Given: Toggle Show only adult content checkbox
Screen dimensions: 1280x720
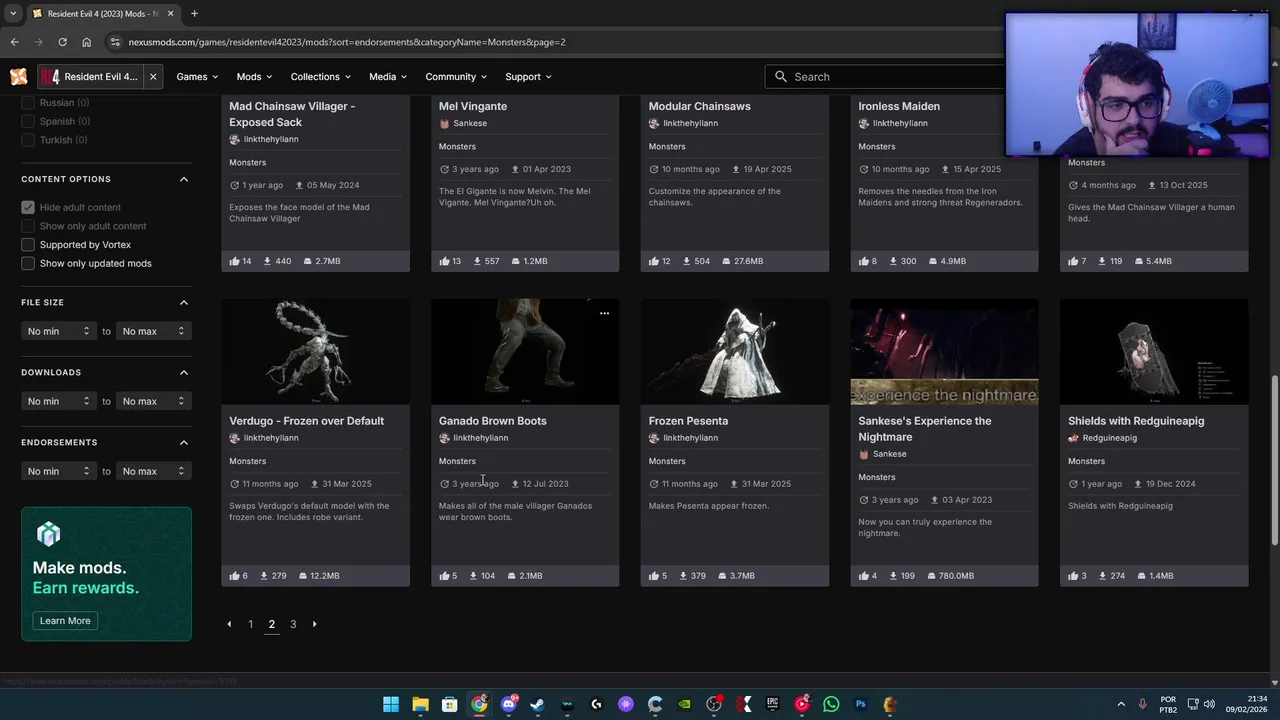Looking at the screenshot, I should click(28, 226).
